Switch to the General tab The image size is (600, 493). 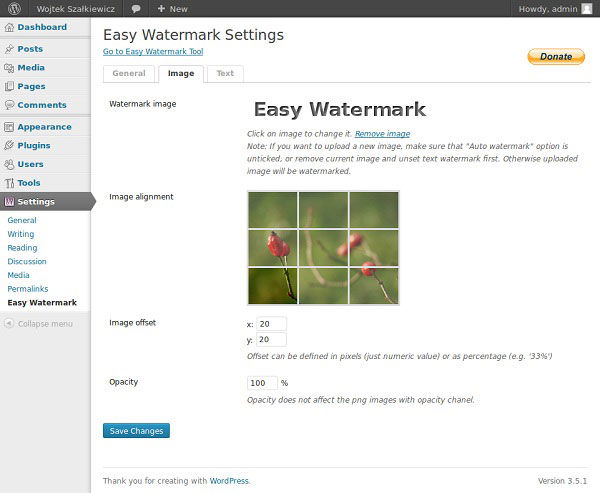click(x=129, y=73)
